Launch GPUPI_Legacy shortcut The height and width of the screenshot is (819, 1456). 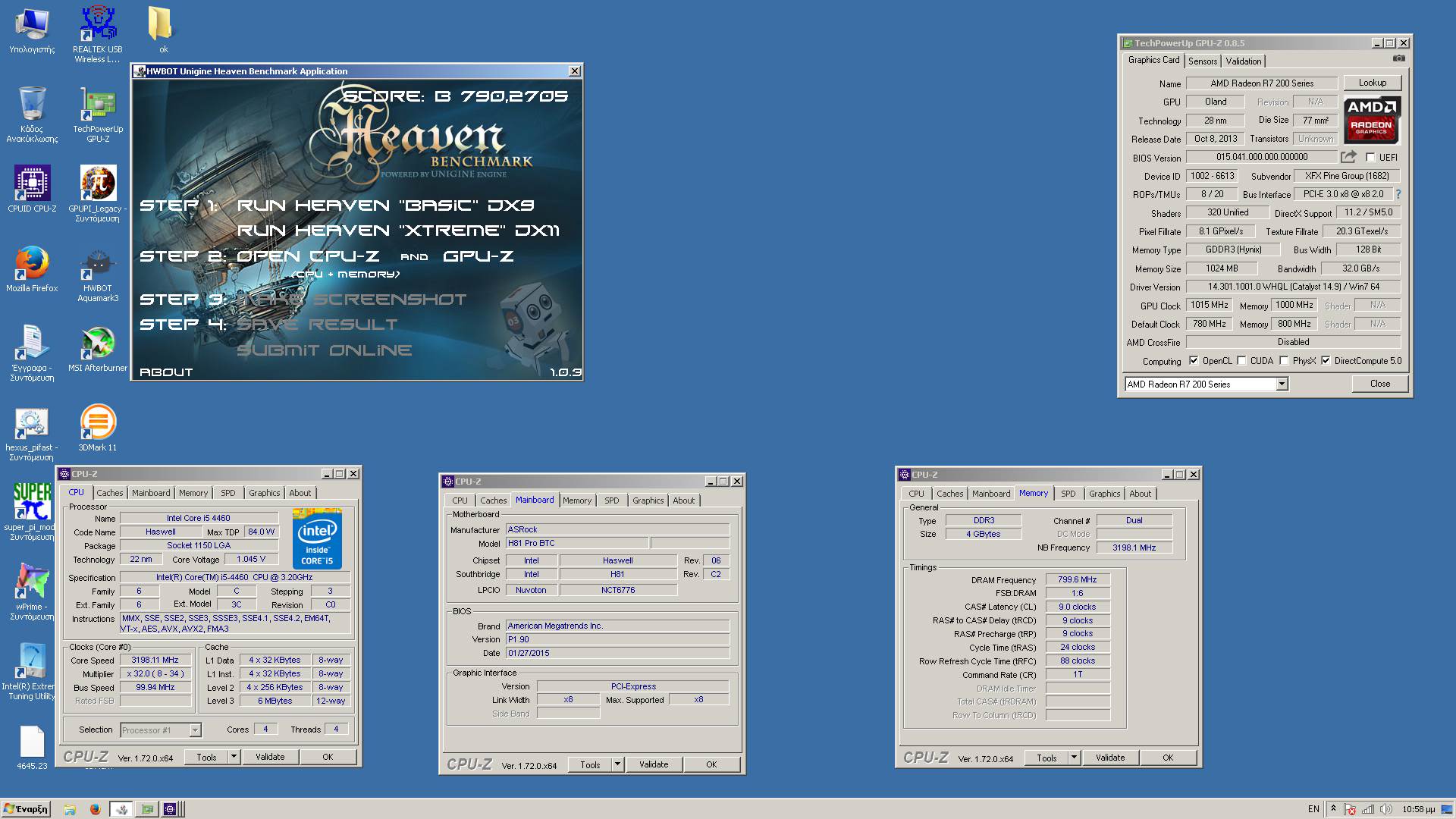(x=97, y=193)
